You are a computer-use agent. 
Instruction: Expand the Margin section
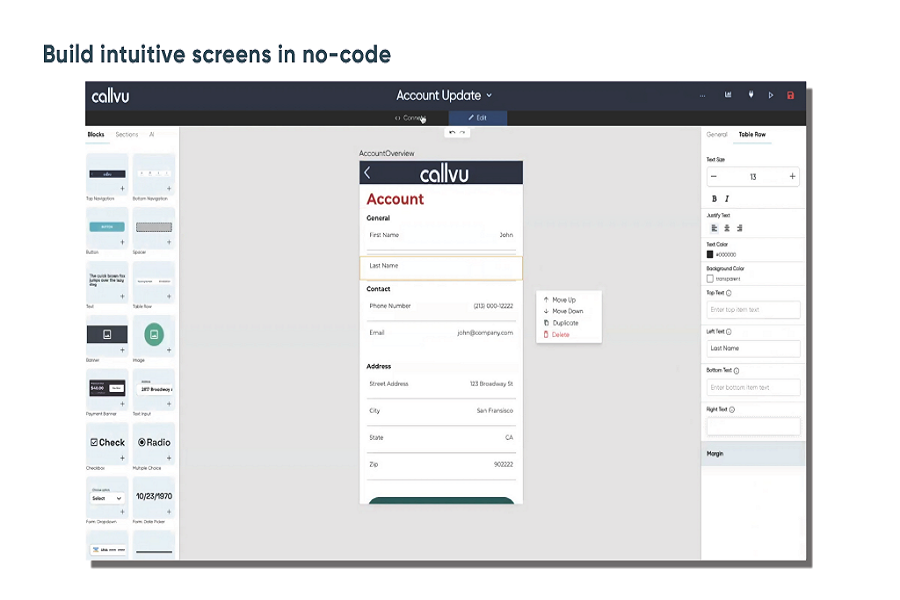click(x=753, y=454)
